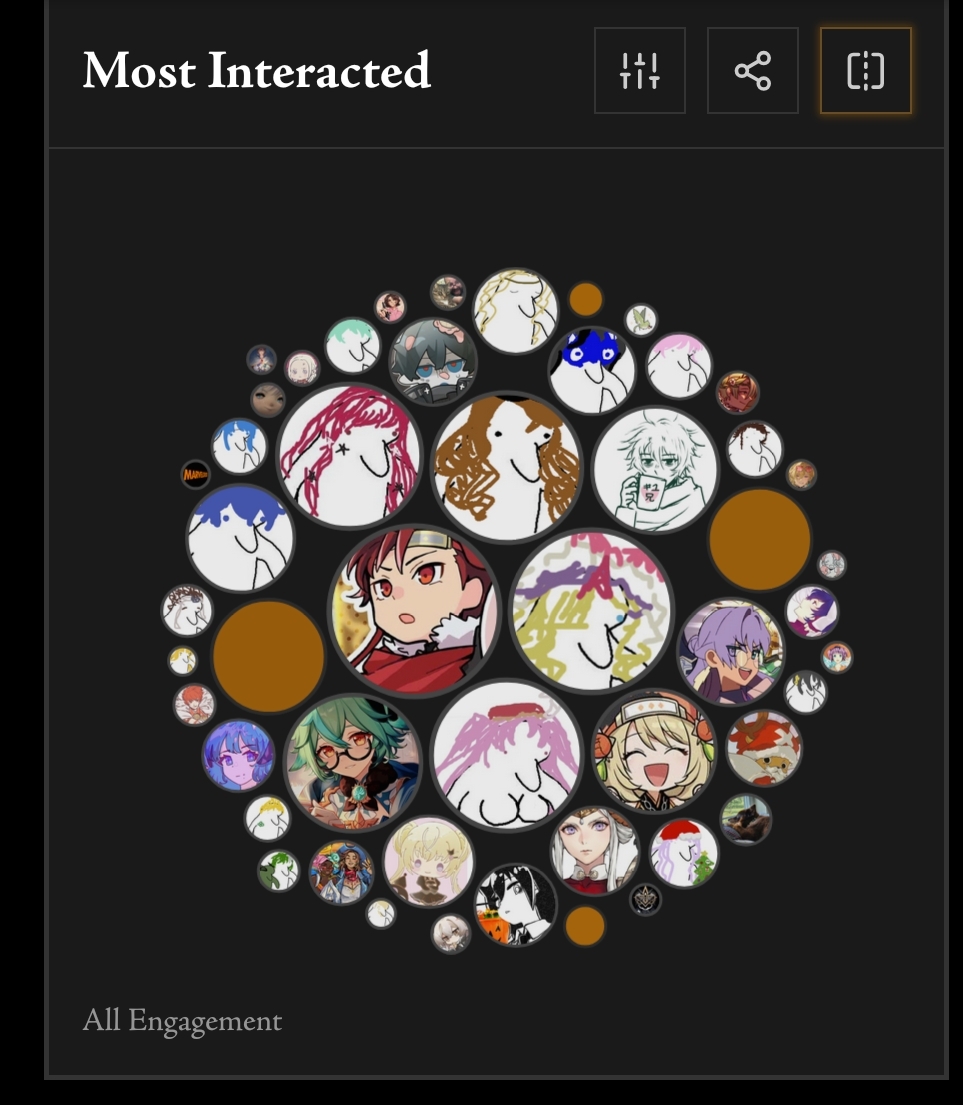Select the pink hair red hat doodle
The height and width of the screenshot is (1105, 963).
coord(507,755)
